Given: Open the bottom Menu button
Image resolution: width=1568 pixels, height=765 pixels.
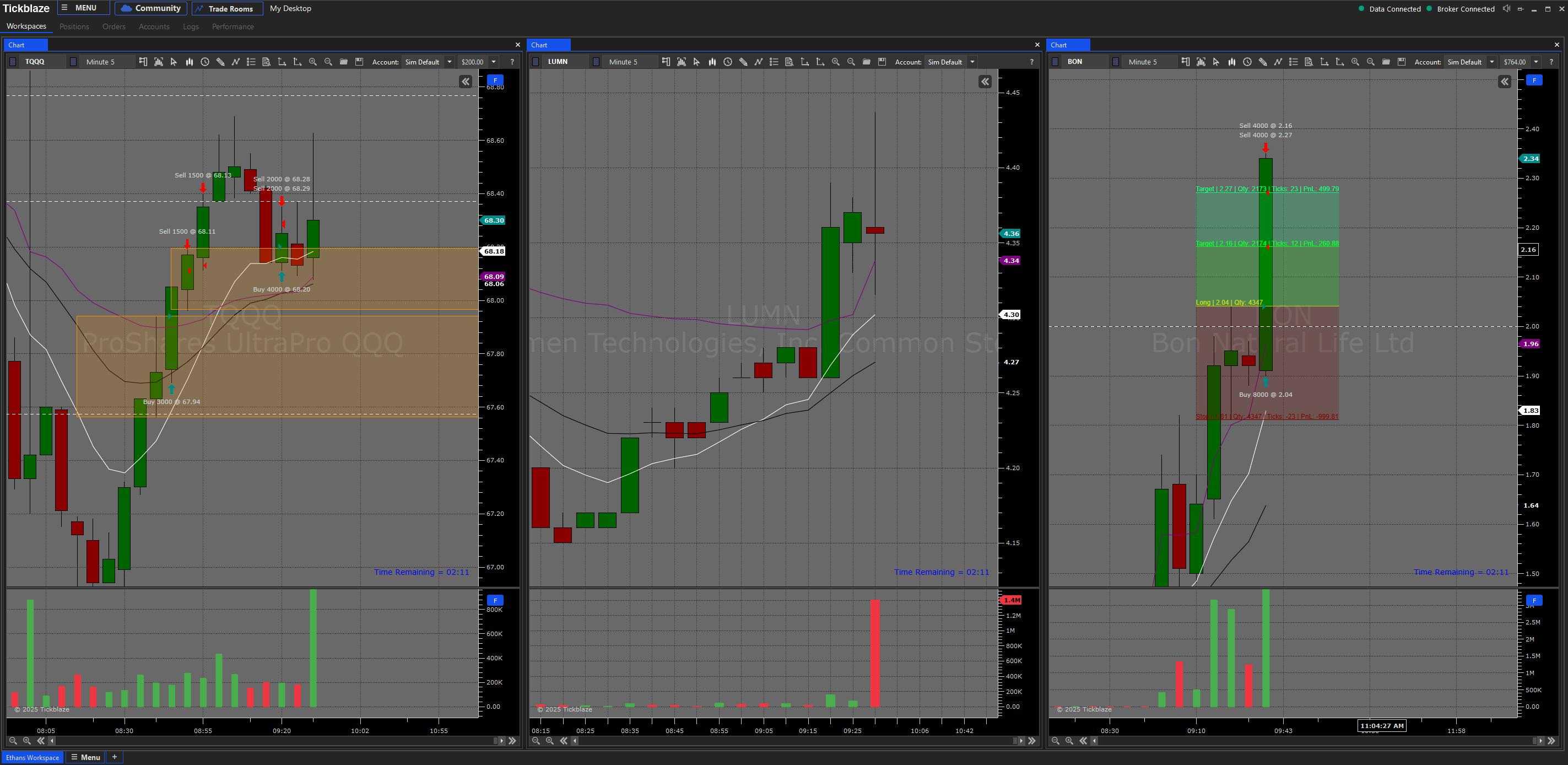Looking at the screenshot, I should click(86, 757).
